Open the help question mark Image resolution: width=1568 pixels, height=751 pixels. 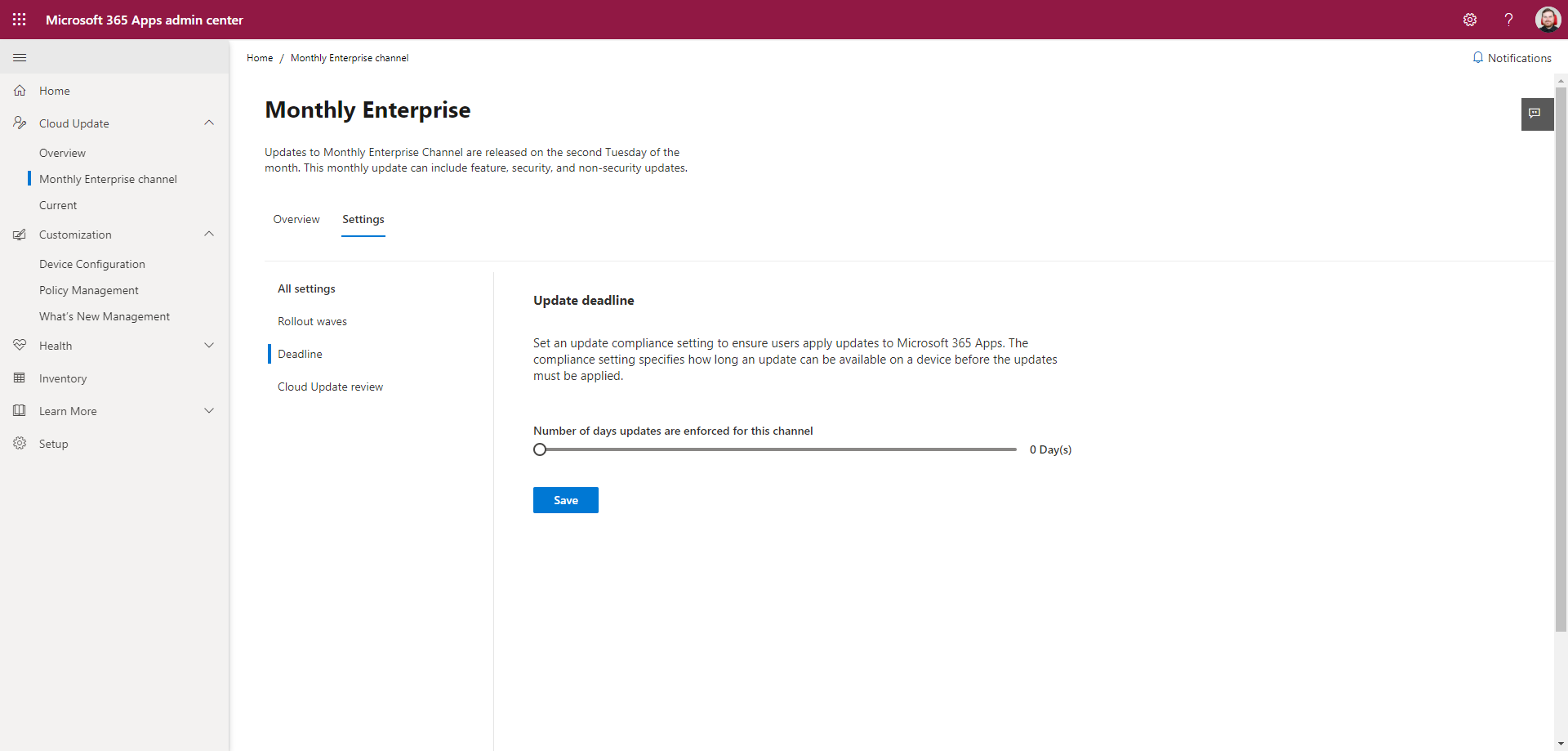click(x=1509, y=19)
